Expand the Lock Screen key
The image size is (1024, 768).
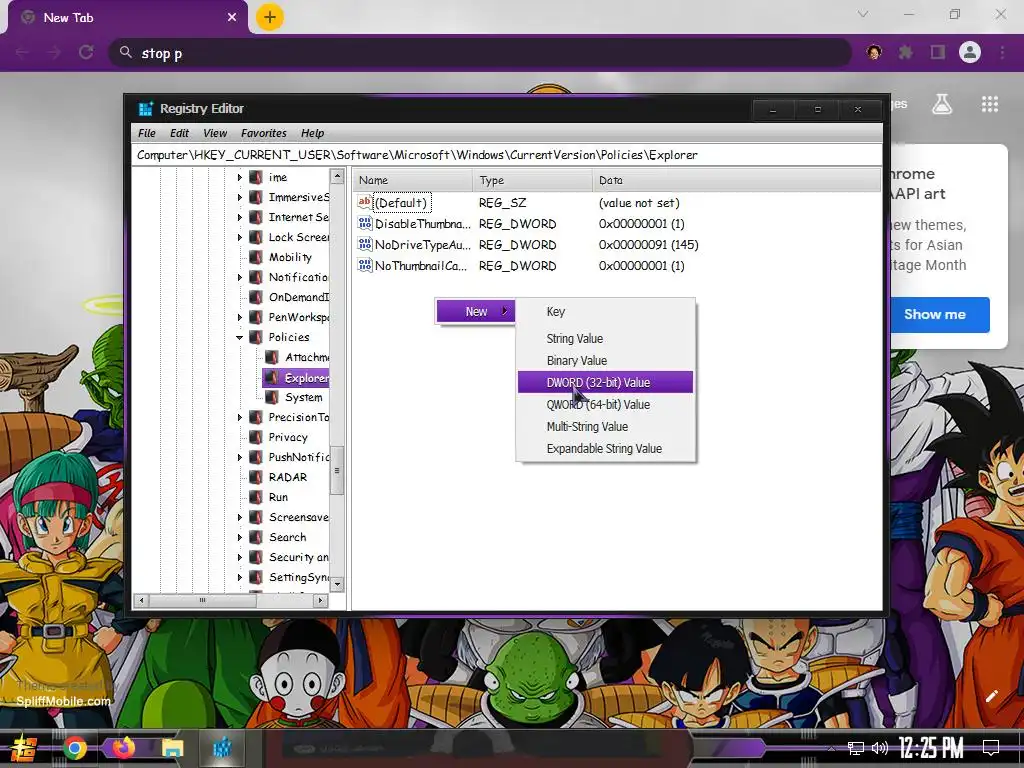point(240,238)
